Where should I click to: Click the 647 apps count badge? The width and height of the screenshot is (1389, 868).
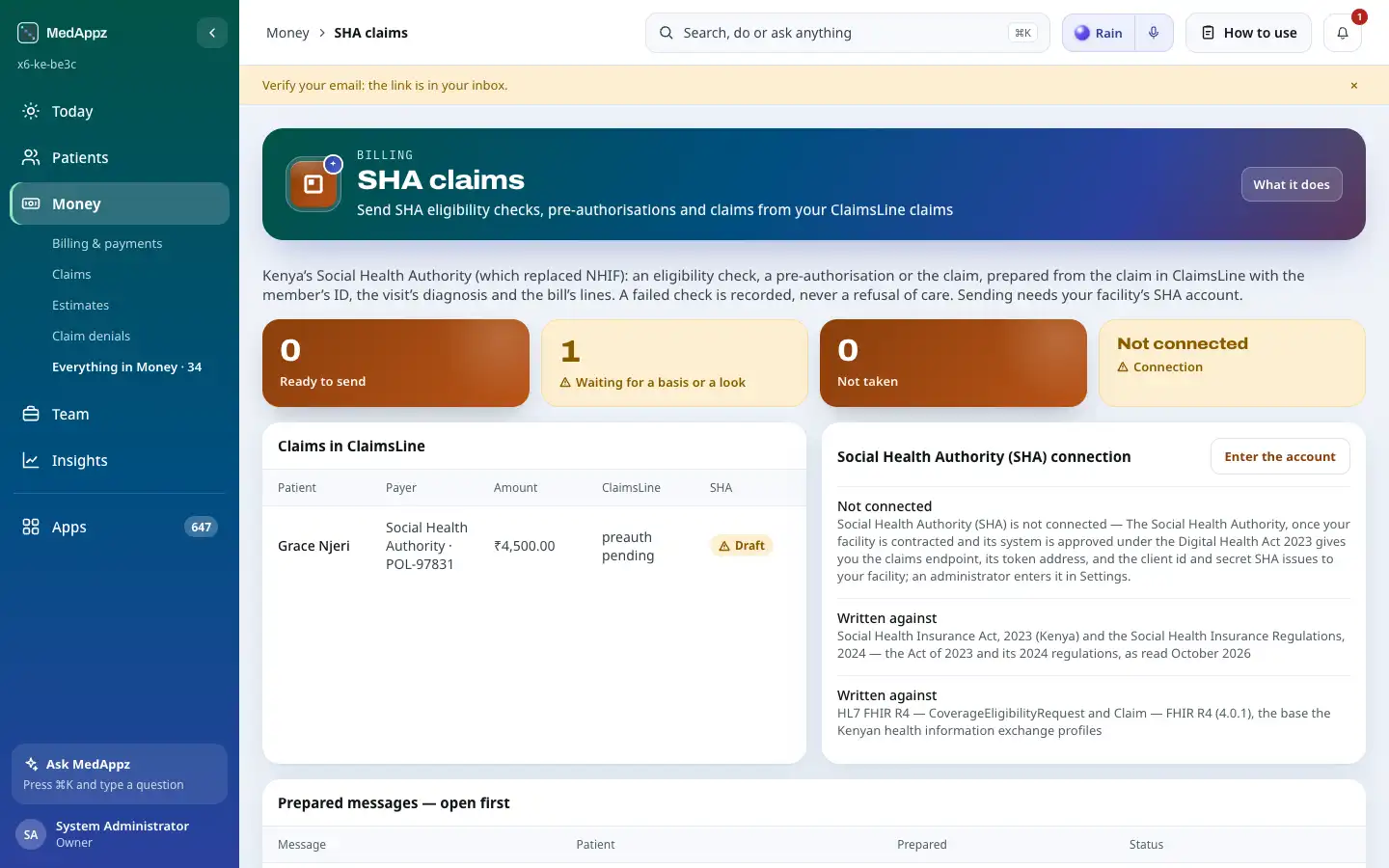(201, 528)
